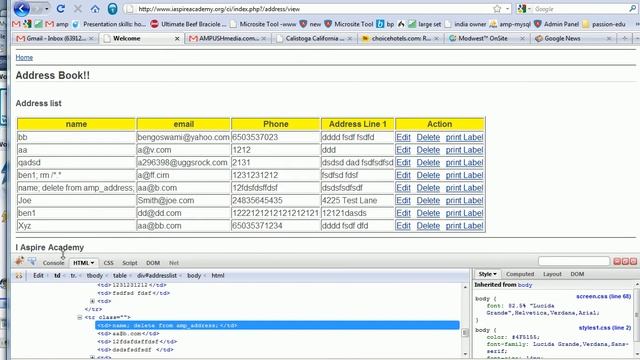Open the Firebug DOM main tab
This screenshot has width=640, height=360.
click(153, 263)
